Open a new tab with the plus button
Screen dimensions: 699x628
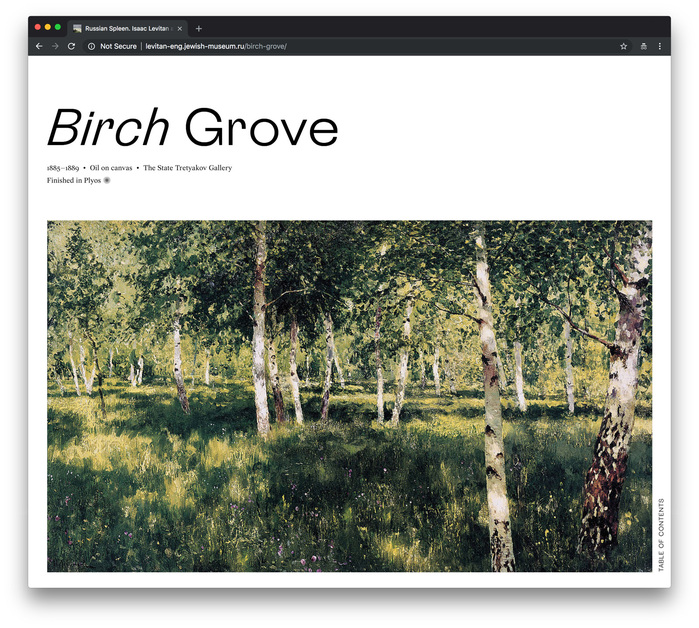(x=199, y=29)
